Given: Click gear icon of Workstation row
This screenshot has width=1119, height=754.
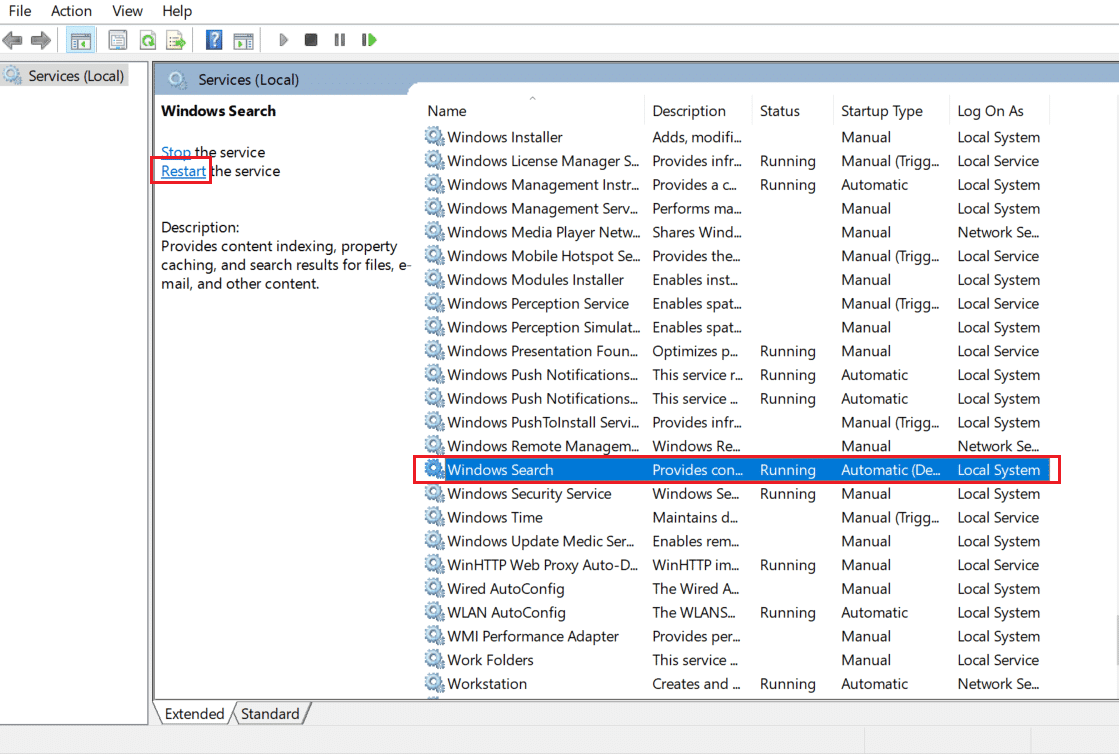Looking at the screenshot, I should tap(434, 683).
